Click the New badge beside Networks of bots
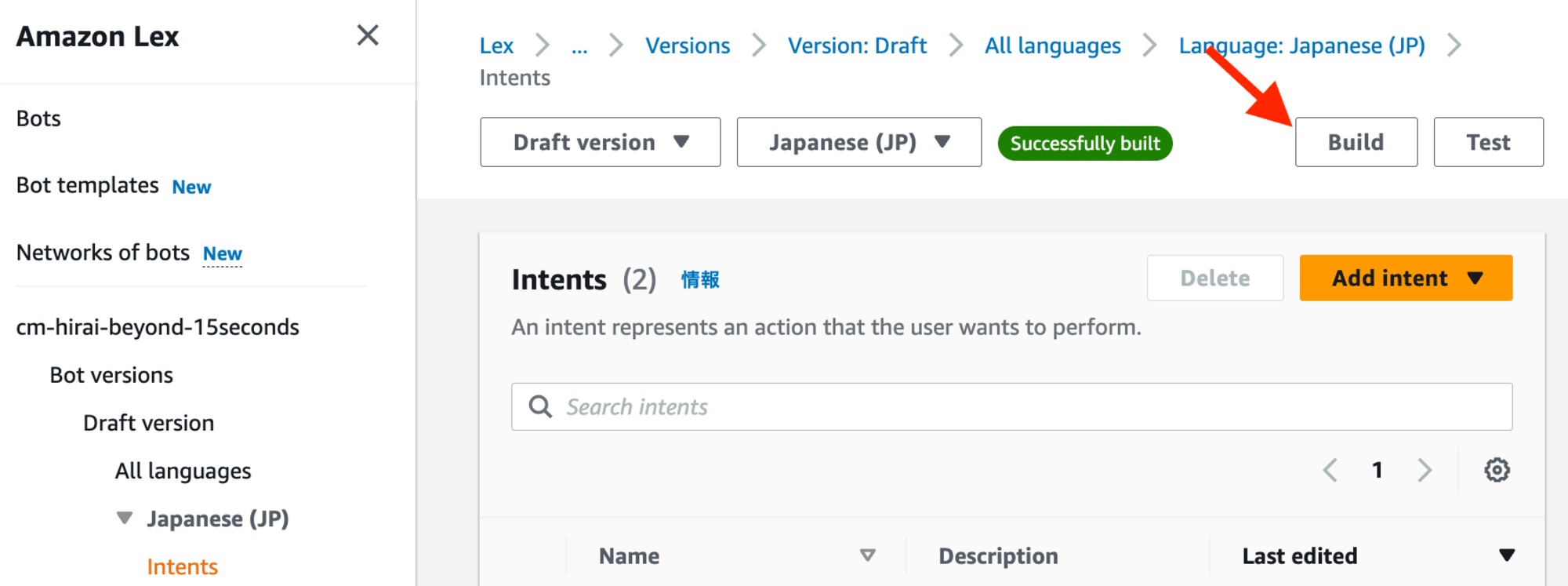 (223, 254)
